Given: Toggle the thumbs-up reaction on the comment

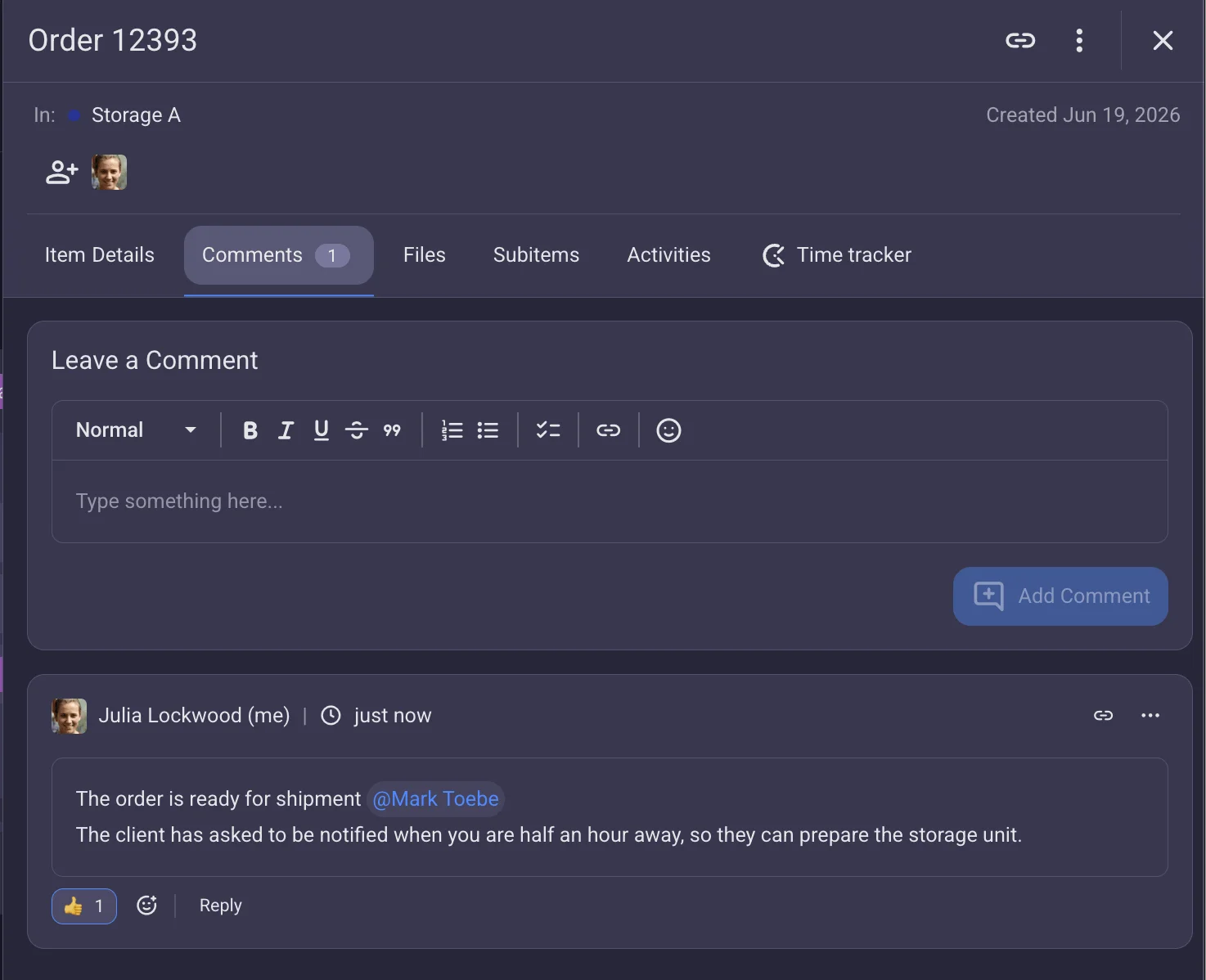Looking at the screenshot, I should [84, 906].
